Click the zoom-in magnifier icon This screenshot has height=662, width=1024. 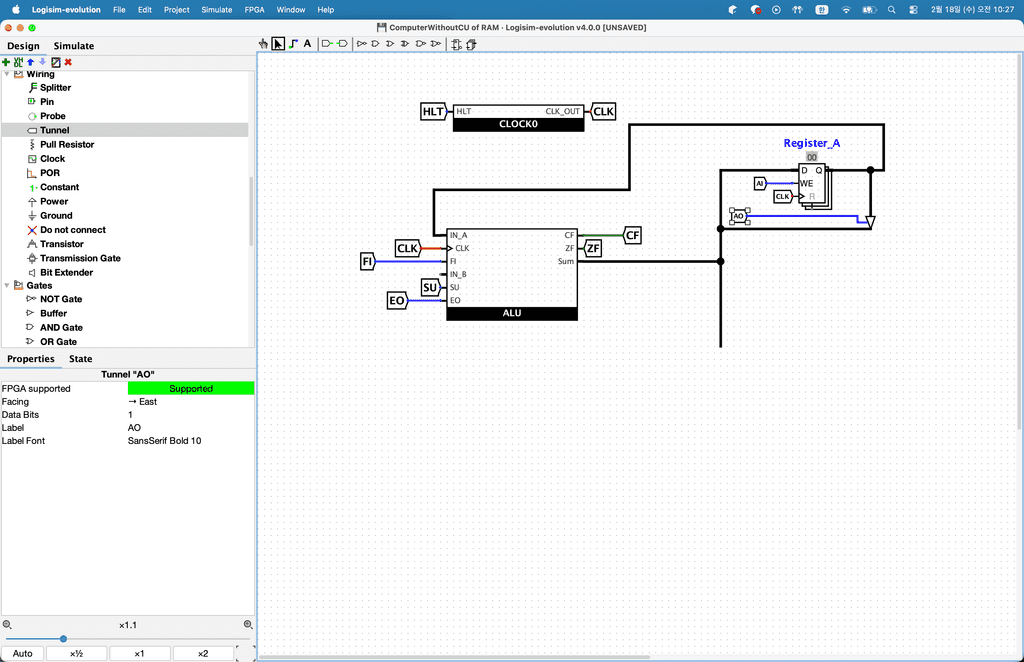tap(247, 624)
